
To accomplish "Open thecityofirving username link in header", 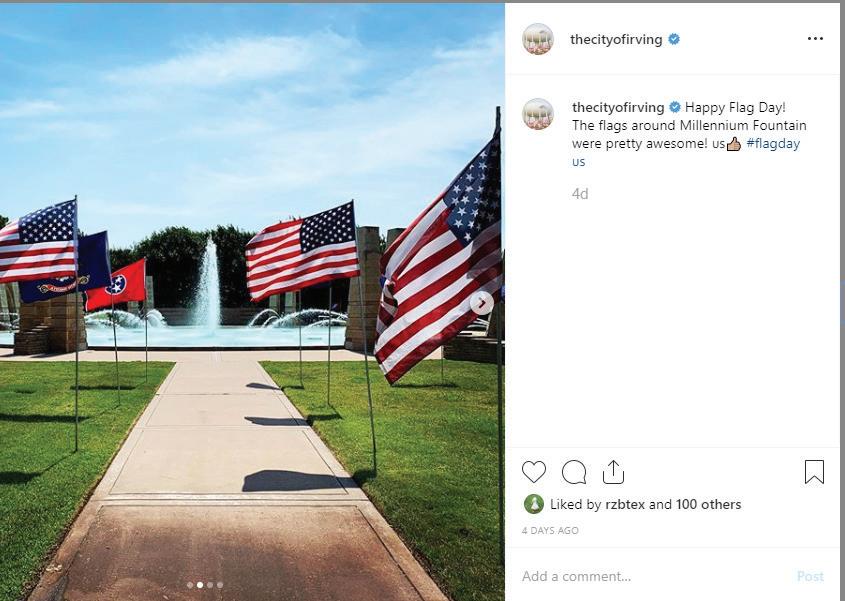I will (x=616, y=39).
